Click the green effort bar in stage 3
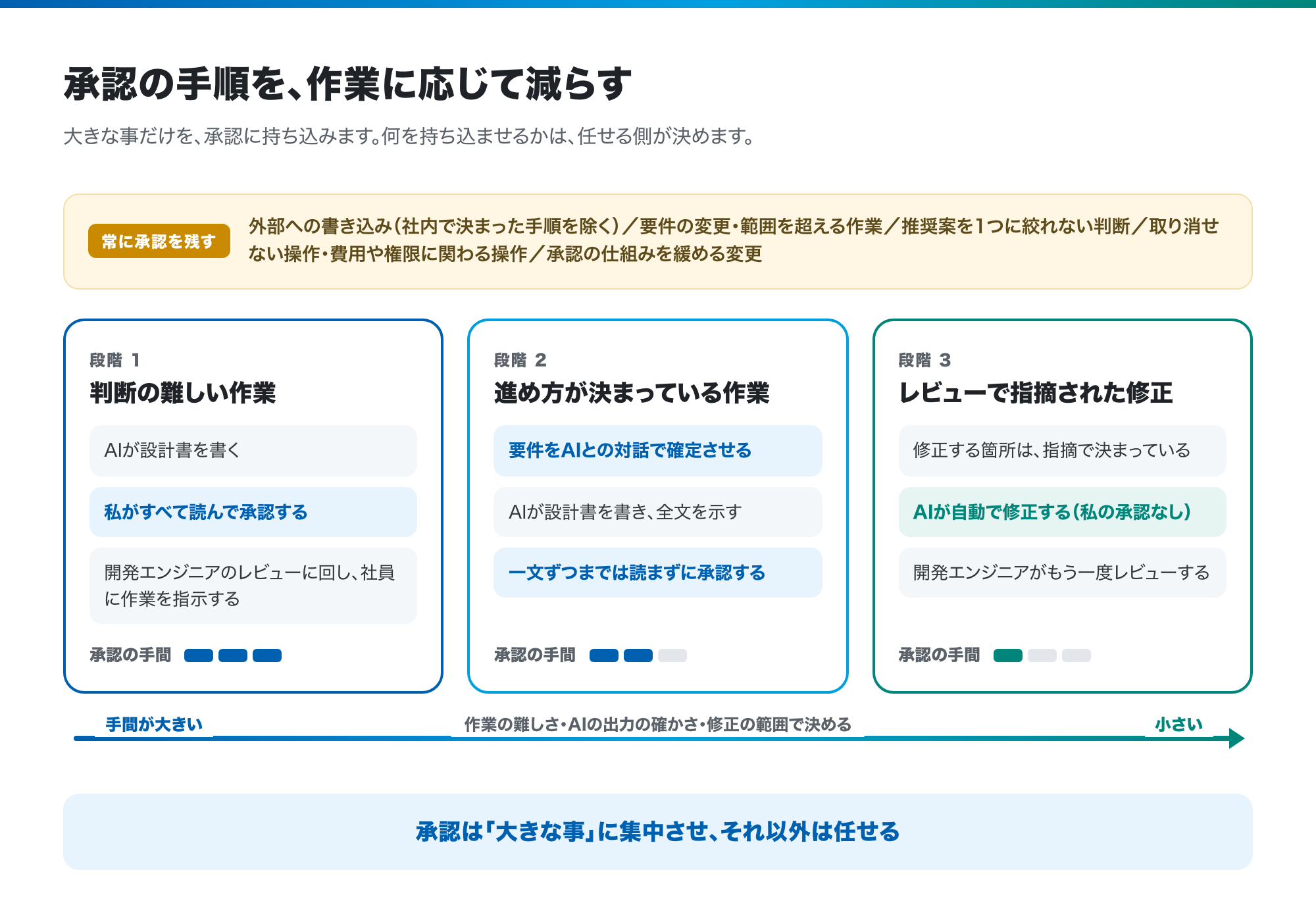Viewport: 1316px width, 924px height. point(1008,655)
